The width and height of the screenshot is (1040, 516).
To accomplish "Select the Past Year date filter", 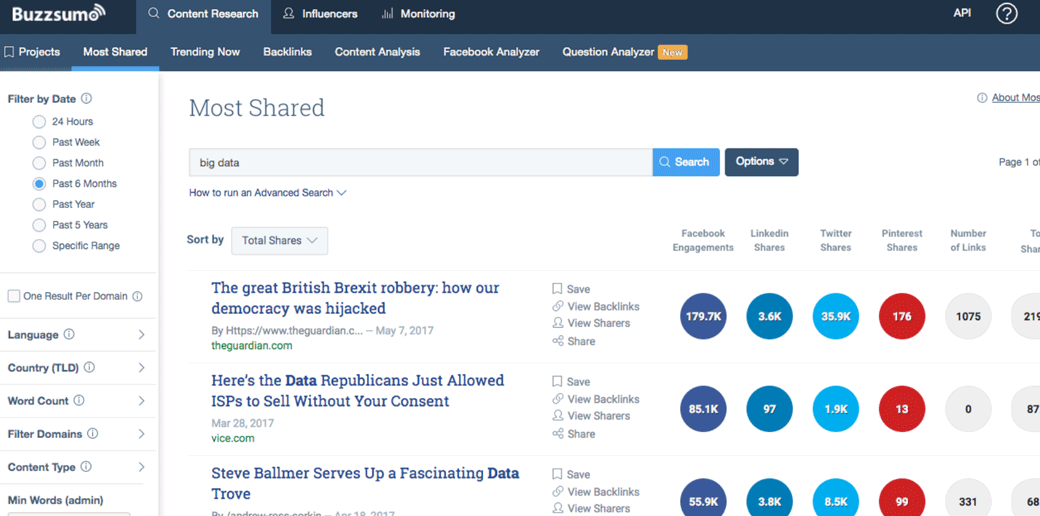I will [x=39, y=204].
